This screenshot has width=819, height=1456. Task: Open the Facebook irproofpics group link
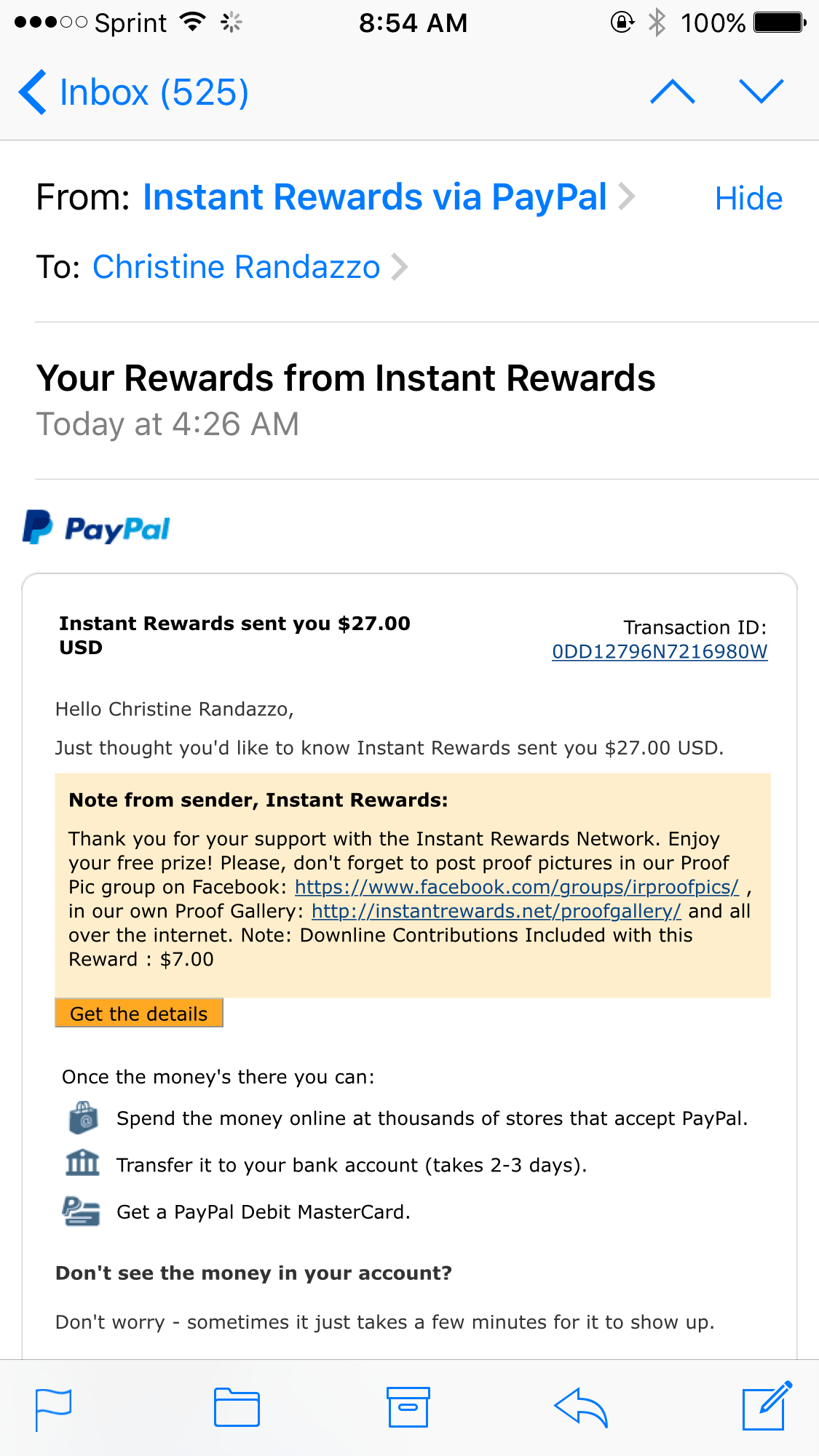tap(517, 887)
